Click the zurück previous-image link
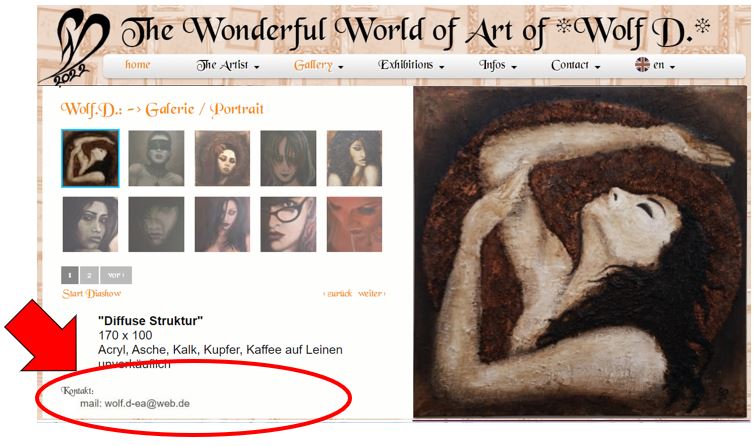Screen dimensions: 754x446 tap(338, 293)
